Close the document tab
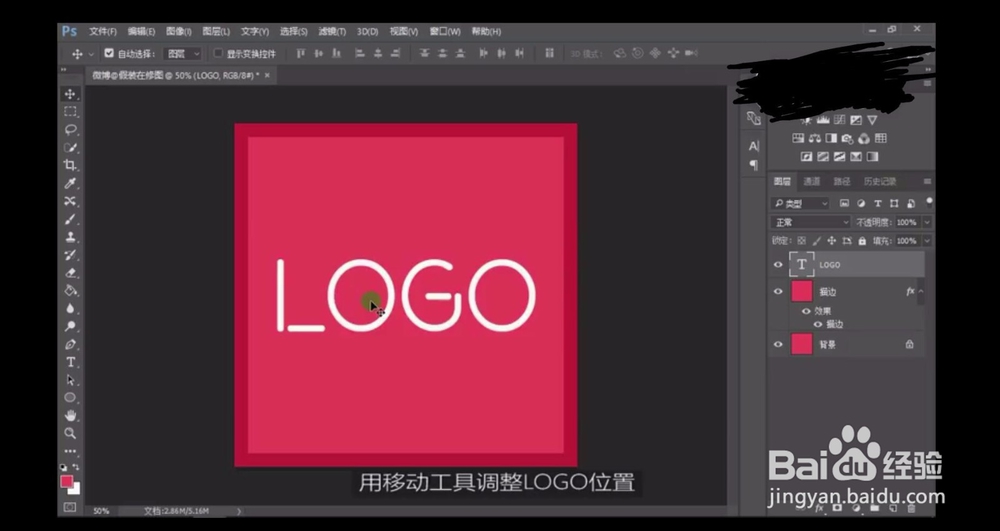The image size is (1000, 531). (x=267, y=75)
